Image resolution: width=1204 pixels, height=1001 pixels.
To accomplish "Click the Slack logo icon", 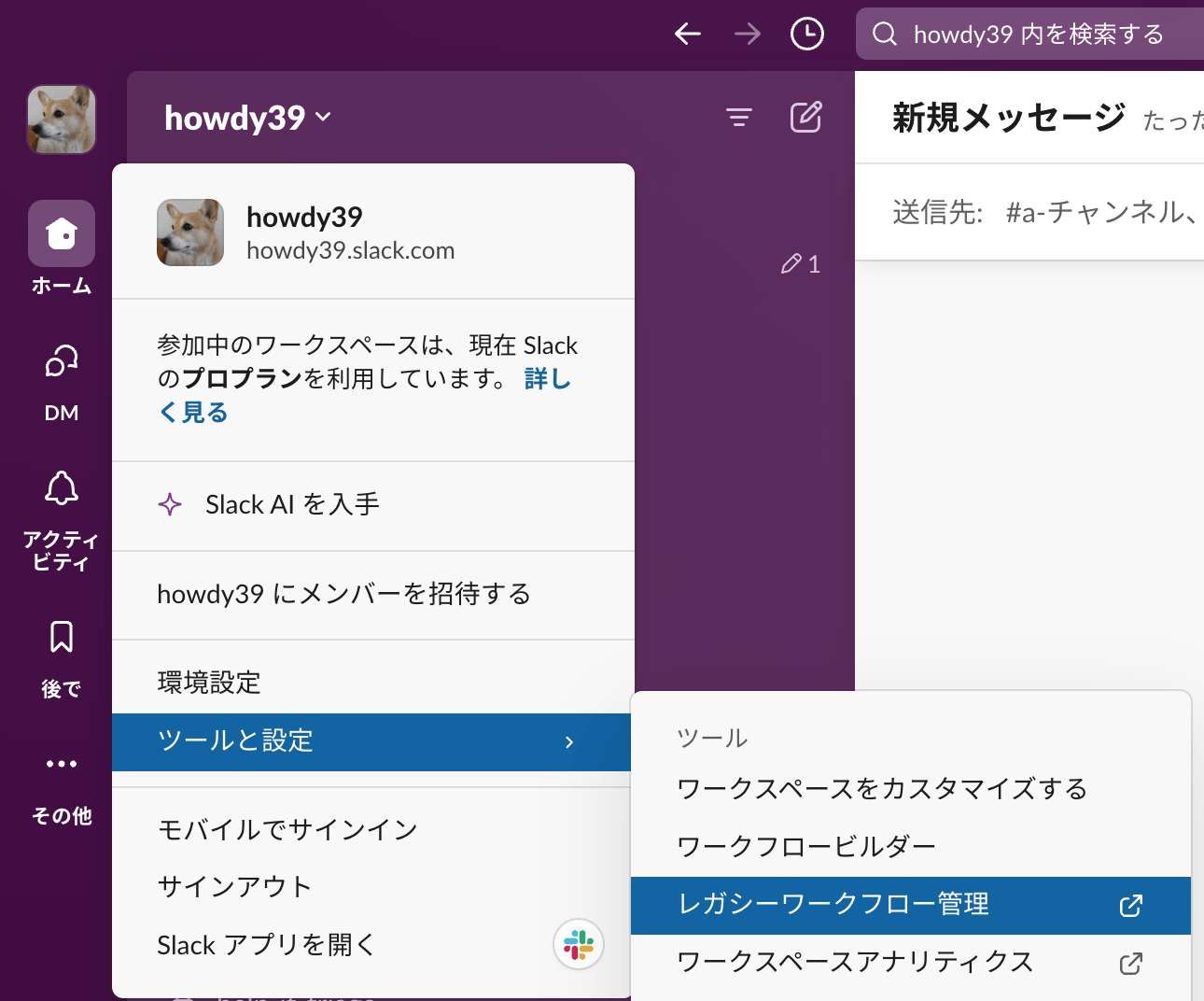I will tap(579, 945).
